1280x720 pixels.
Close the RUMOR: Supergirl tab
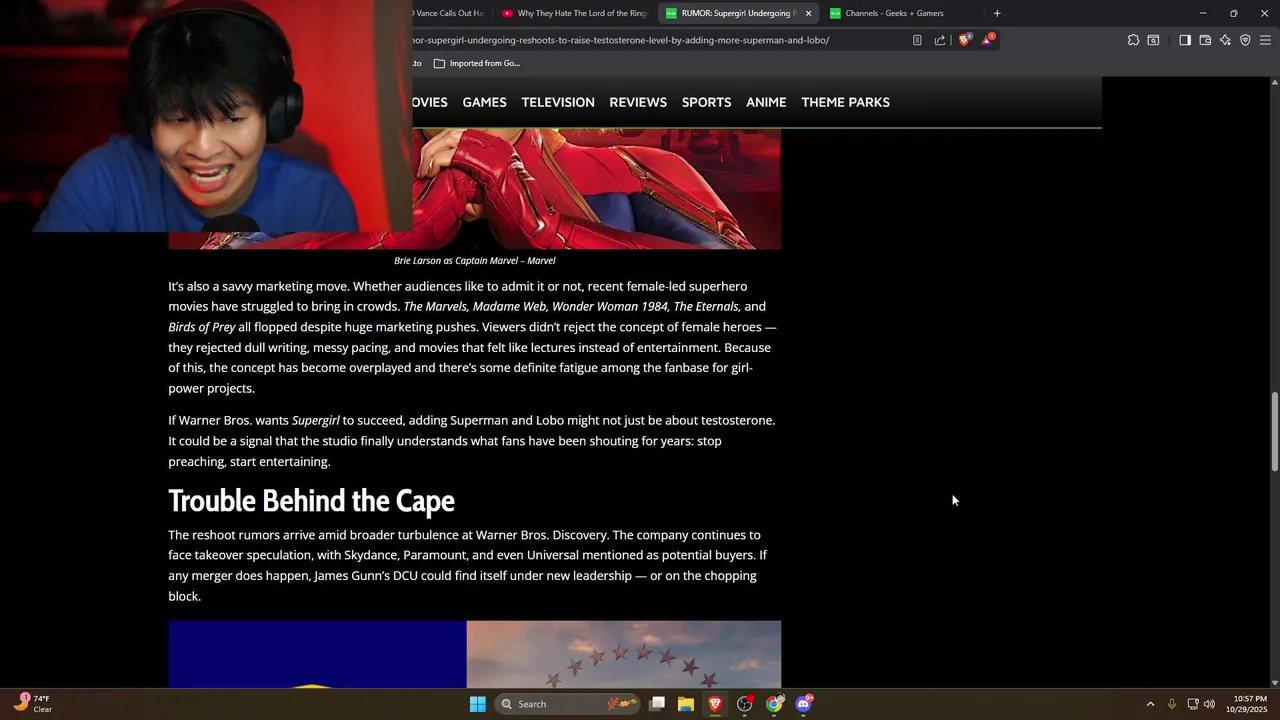point(808,13)
